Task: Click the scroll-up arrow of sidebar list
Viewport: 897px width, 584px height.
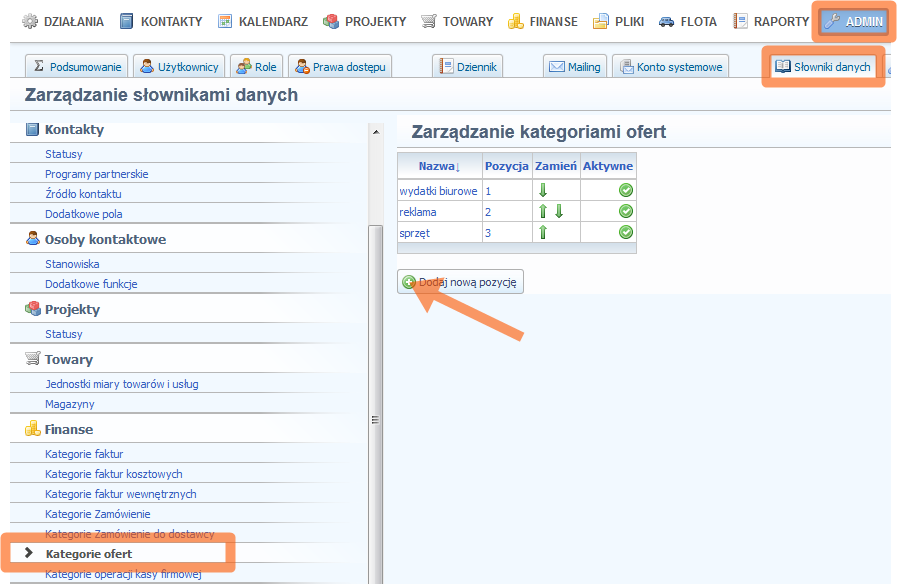Action: coord(376,132)
